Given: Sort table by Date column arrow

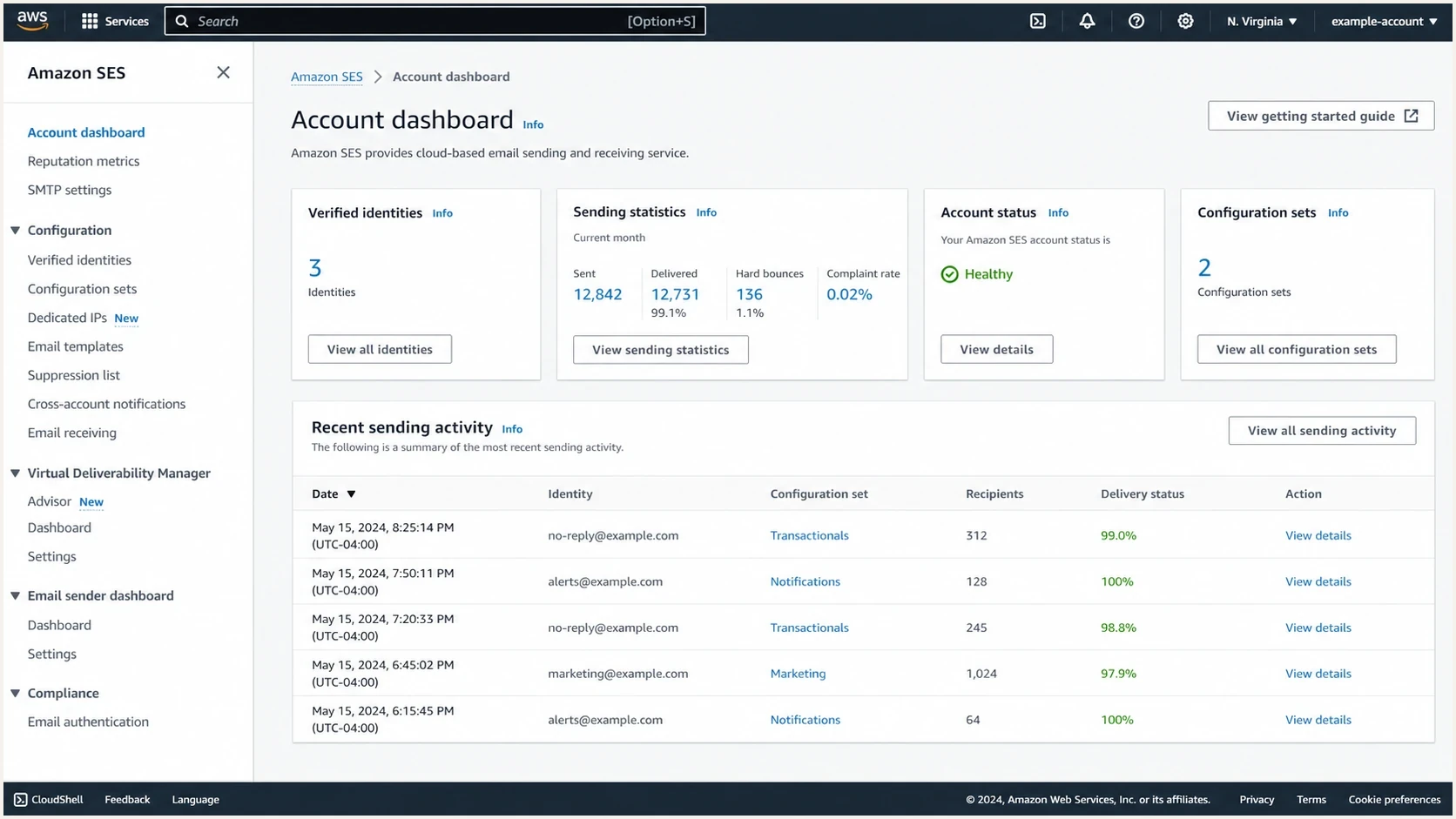Looking at the screenshot, I should (x=351, y=493).
